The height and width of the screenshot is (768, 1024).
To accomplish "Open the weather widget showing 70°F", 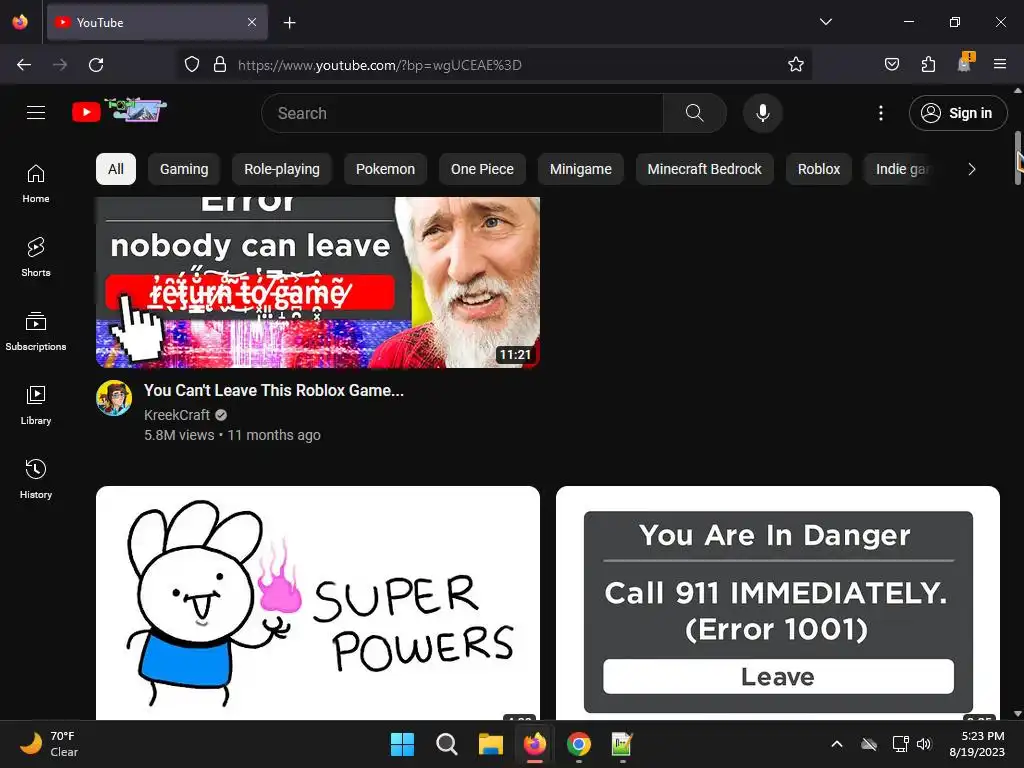I will pos(49,744).
